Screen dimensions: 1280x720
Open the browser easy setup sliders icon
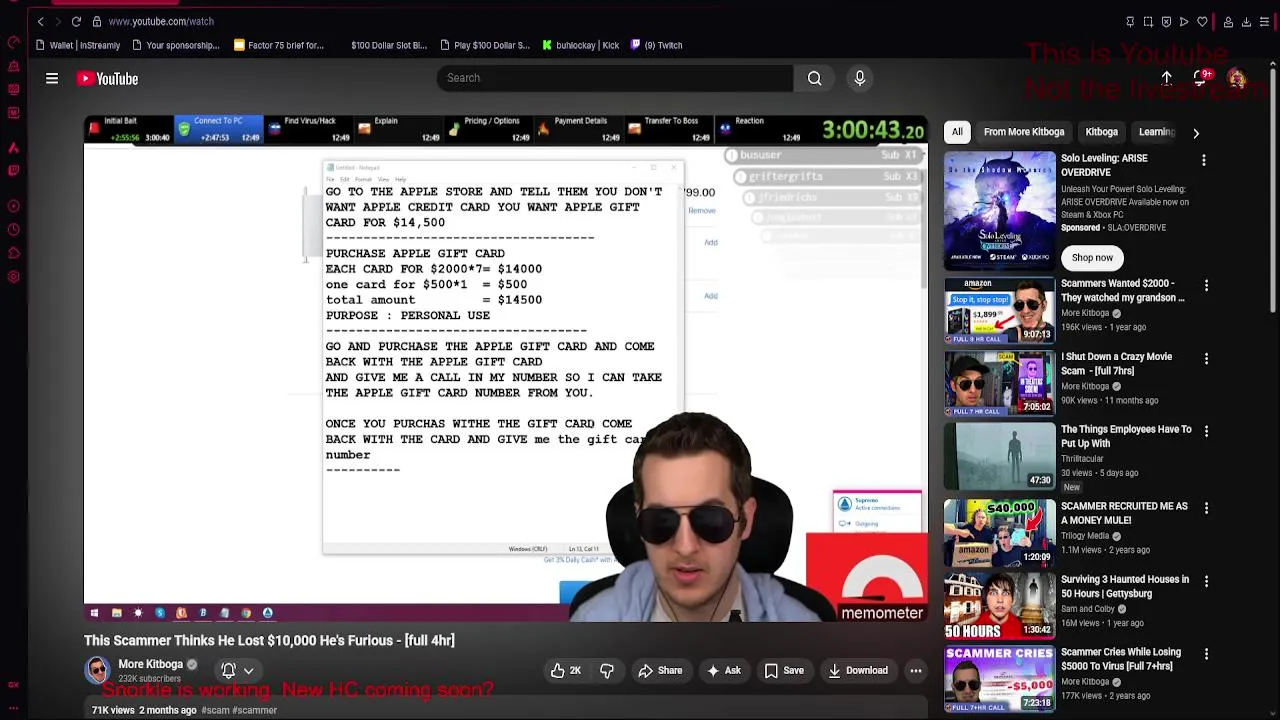(1264, 21)
